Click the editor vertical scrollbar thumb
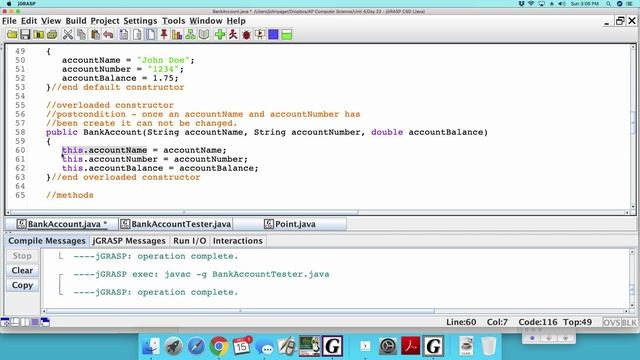The width and height of the screenshot is (640, 360). 633,124
